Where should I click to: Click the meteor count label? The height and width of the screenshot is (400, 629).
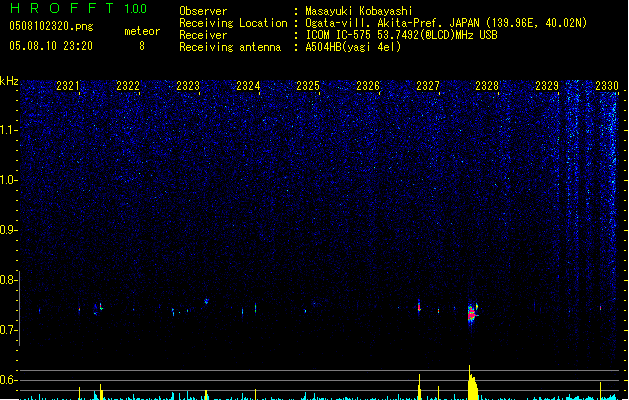[x=142, y=31]
